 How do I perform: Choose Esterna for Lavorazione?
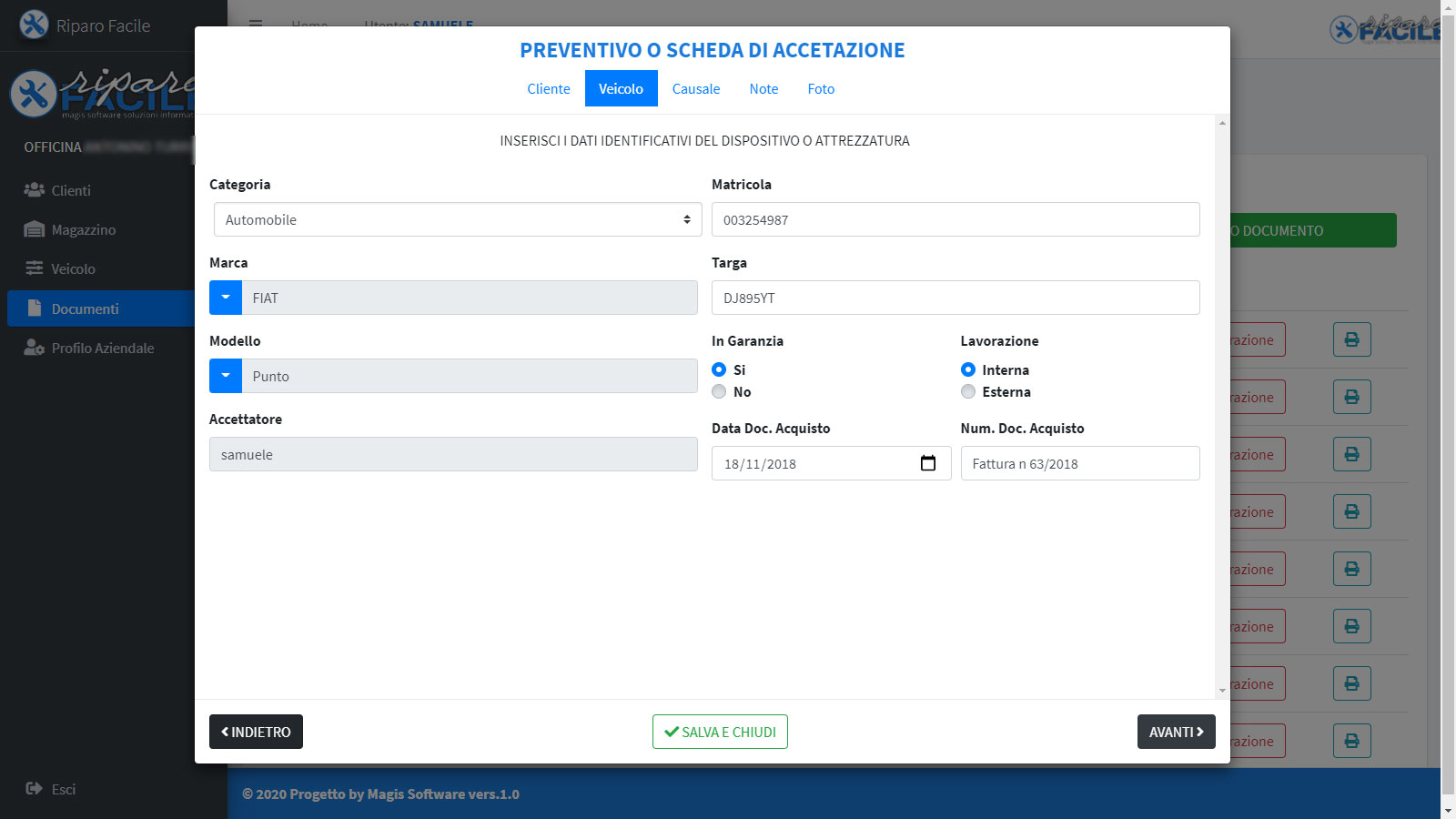(x=968, y=391)
